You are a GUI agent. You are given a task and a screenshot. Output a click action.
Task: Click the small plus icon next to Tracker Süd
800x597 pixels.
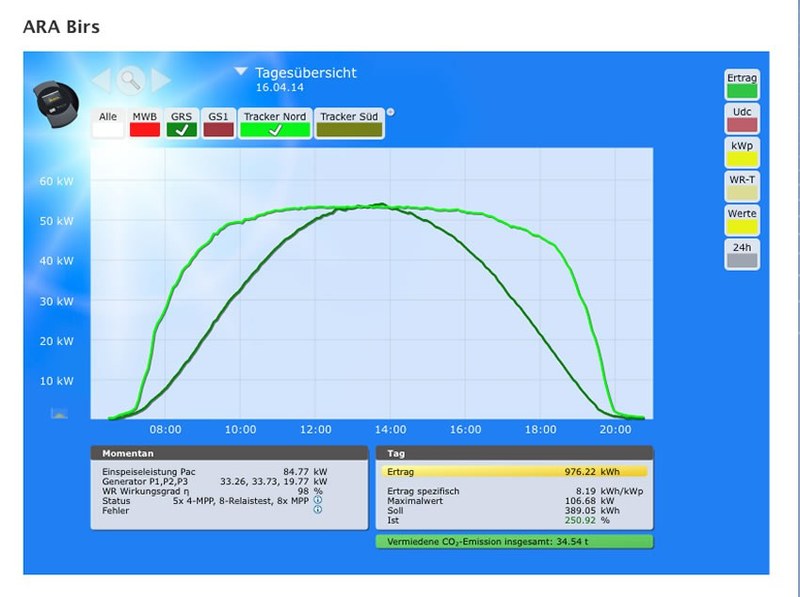pos(390,112)
